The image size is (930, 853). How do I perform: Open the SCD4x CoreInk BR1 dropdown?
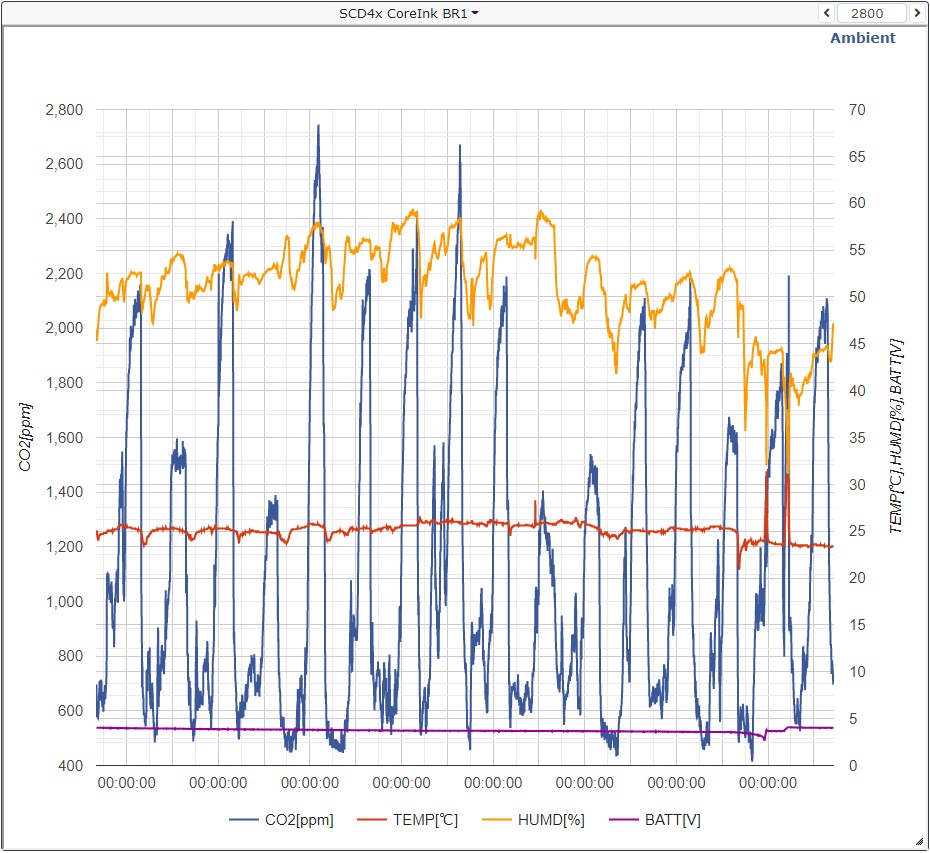click(408, 13)
